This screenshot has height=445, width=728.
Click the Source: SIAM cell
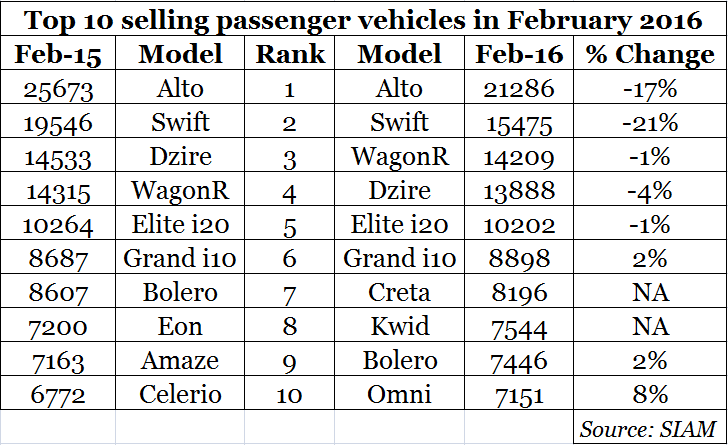click(x=648, y=428)
